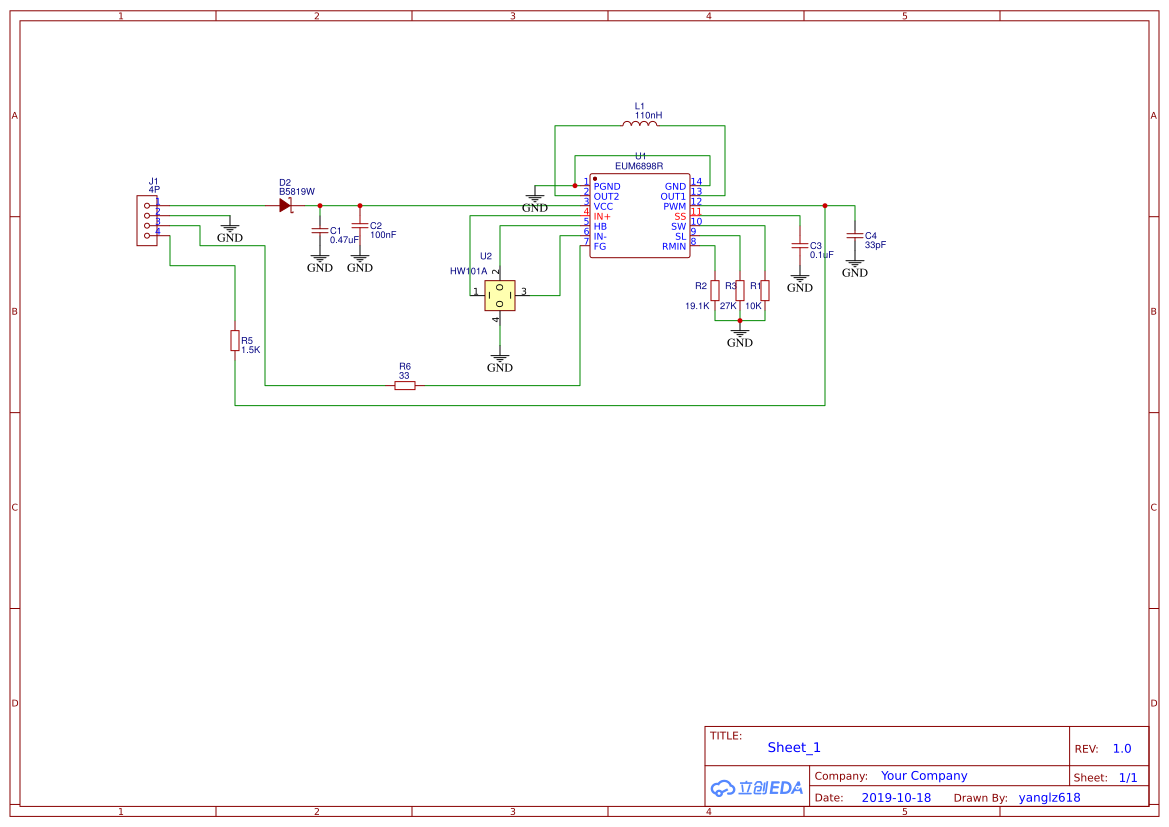This screenshot has height=827, width=1169.
Task: Select capacitor C1 symbol
Action: coord(320,231)
